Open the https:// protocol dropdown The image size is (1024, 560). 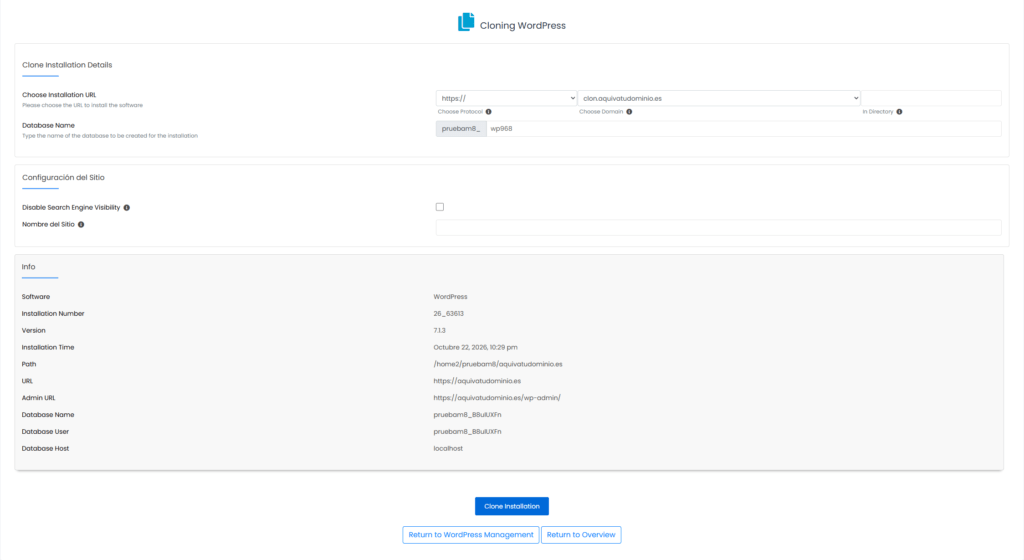tap(506, 98)
